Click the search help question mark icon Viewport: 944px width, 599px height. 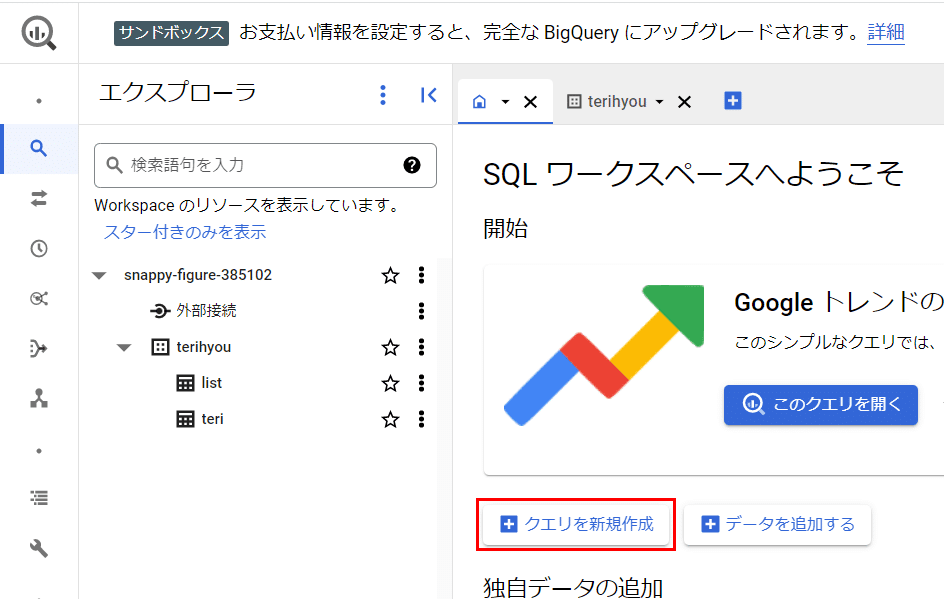[x=412, y=165]
